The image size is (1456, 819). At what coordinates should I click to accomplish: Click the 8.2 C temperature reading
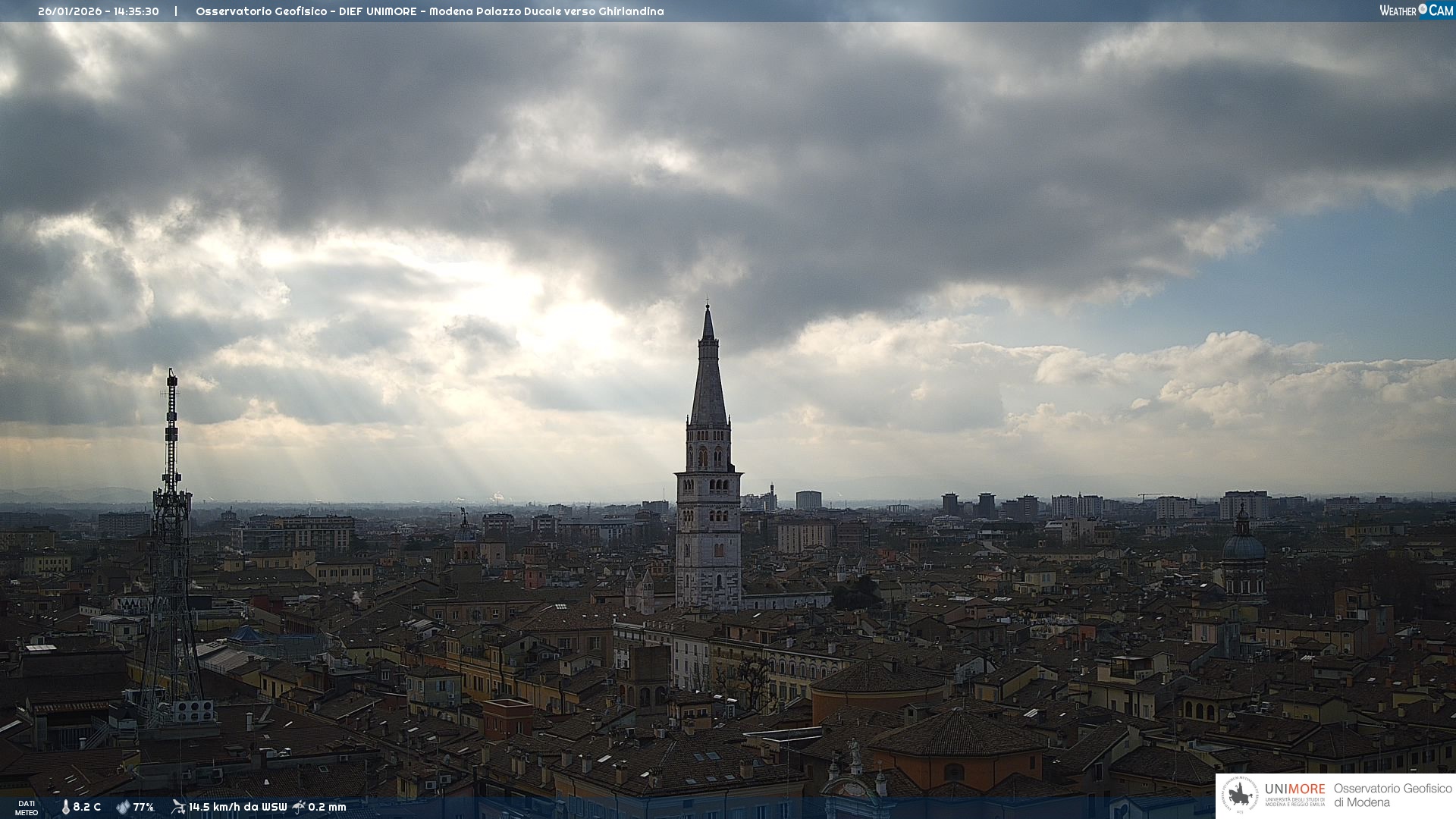87,807
